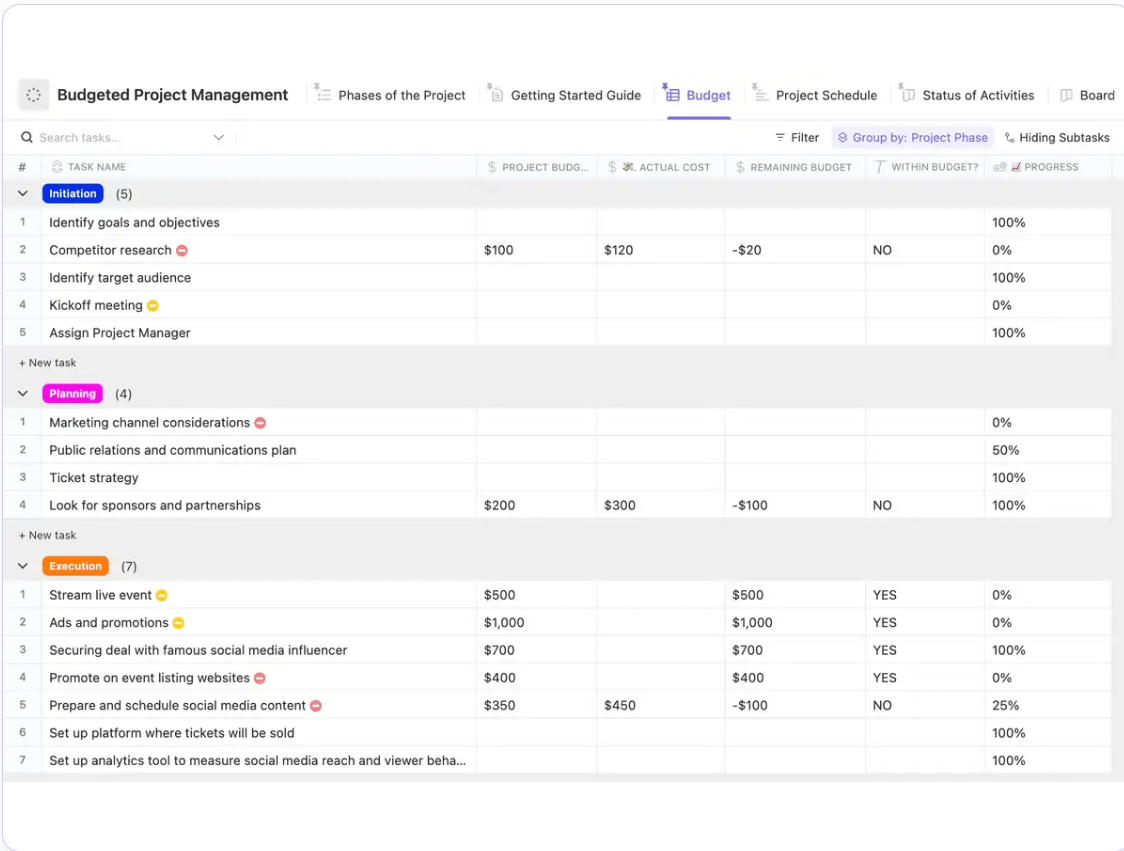
Task: Click the board icon beside Status of Activities
Action: (x=908, y=94)
